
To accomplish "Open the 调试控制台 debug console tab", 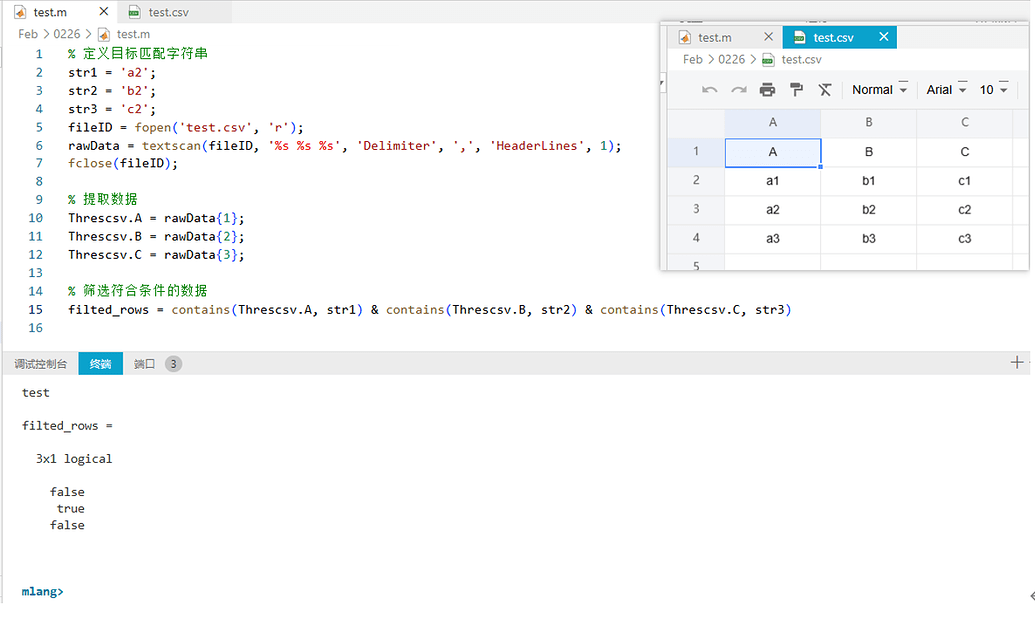I will pyautogui.click(x=40, y=364).
